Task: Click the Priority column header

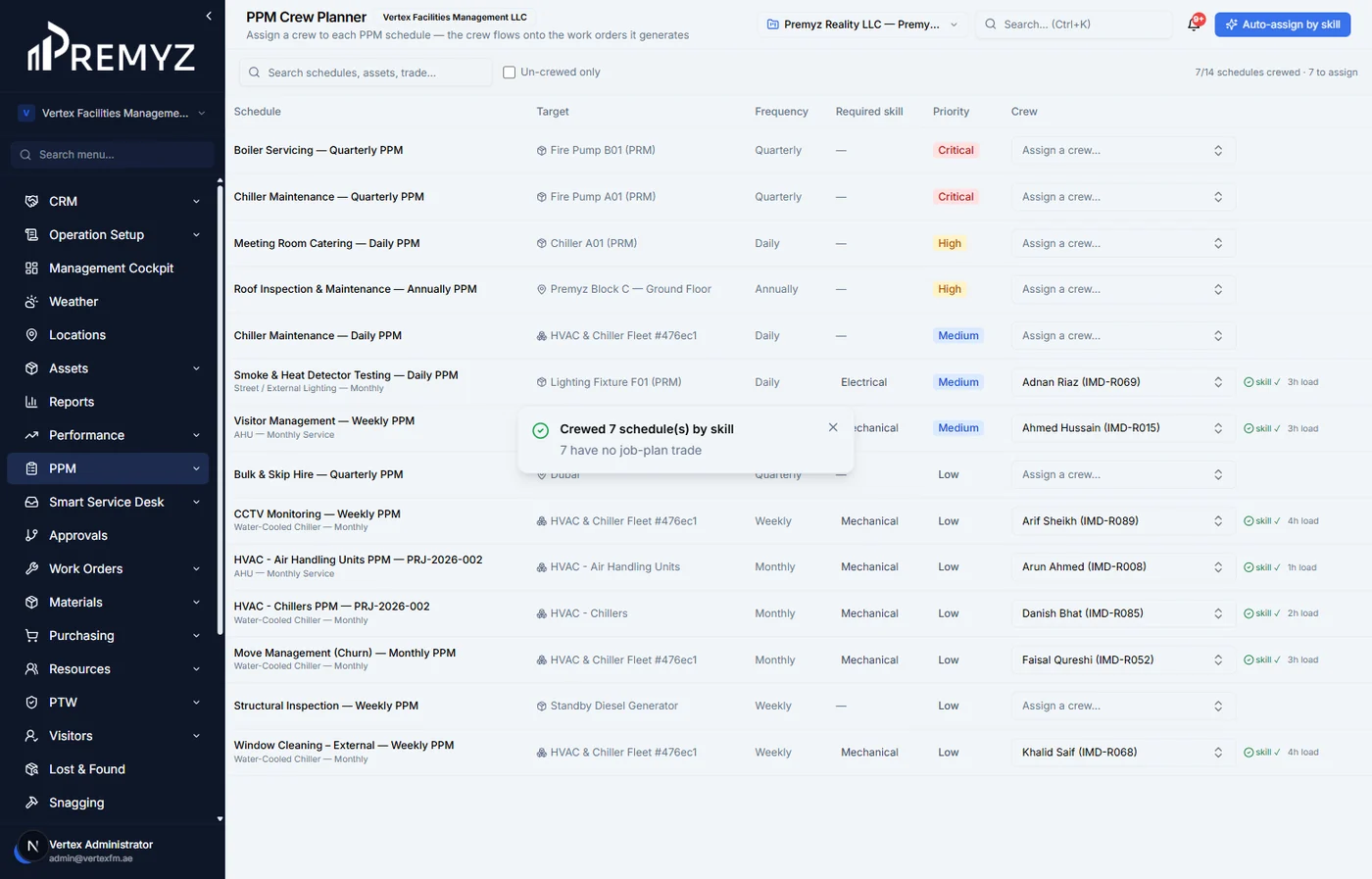Action: pyautogui.click(x=951, y=112)
